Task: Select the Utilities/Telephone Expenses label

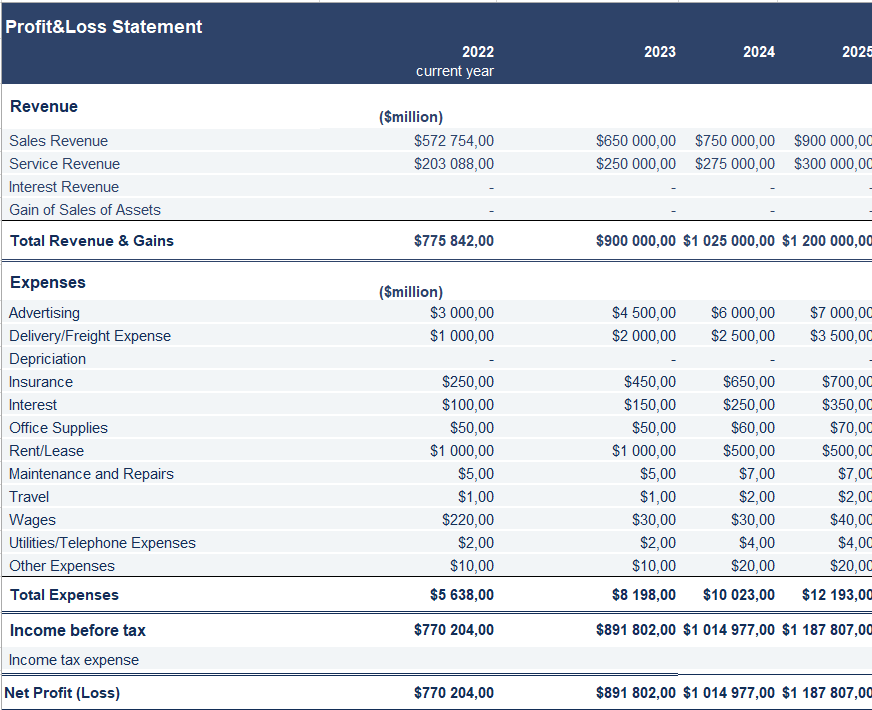Action: click(102, 543)
